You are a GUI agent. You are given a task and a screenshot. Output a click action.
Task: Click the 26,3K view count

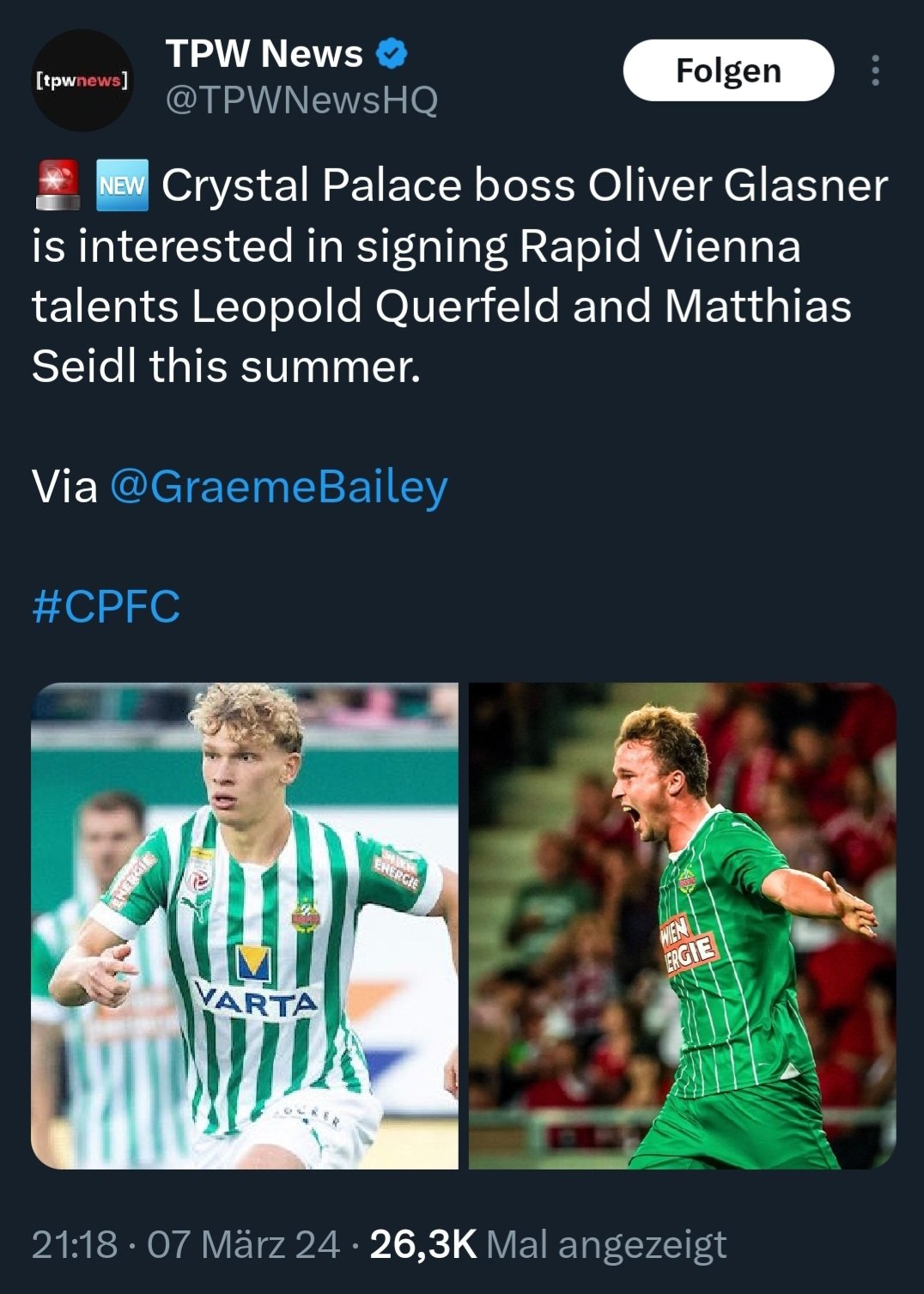(x=422, y=1244)
